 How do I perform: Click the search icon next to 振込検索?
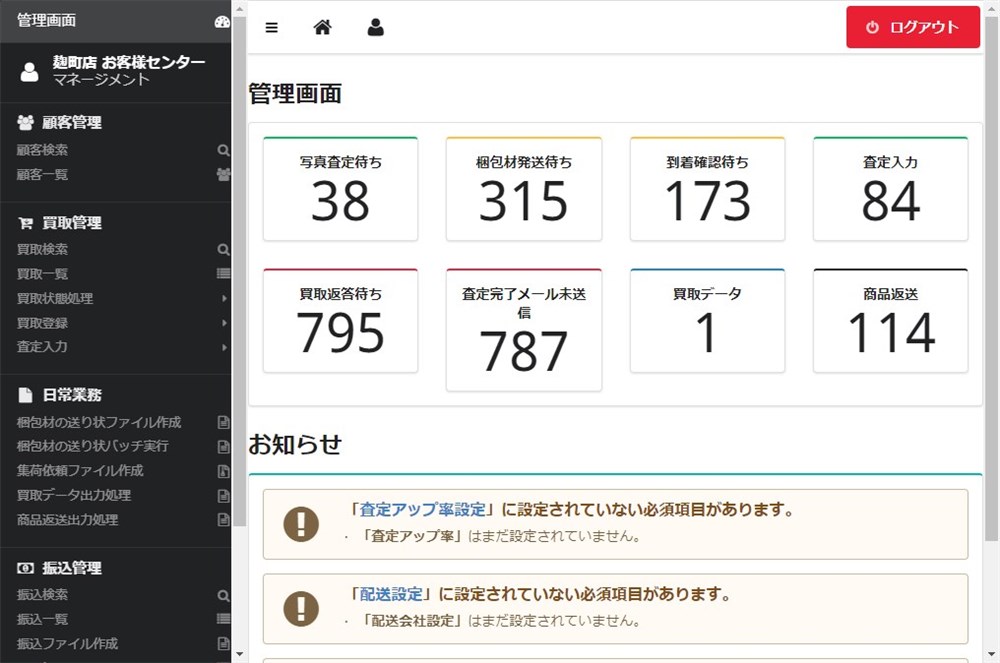pos(222,594)
